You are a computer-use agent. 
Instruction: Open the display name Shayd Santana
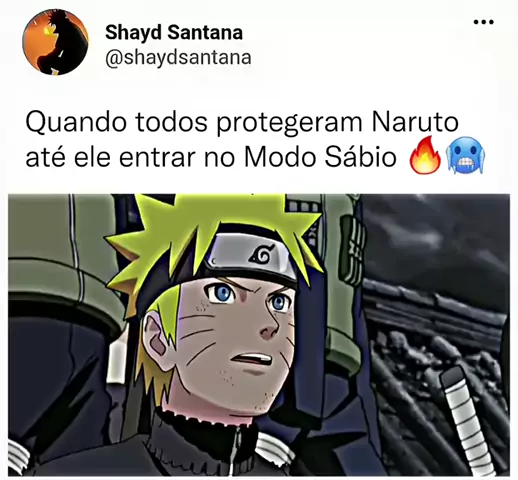pos(174,33)
